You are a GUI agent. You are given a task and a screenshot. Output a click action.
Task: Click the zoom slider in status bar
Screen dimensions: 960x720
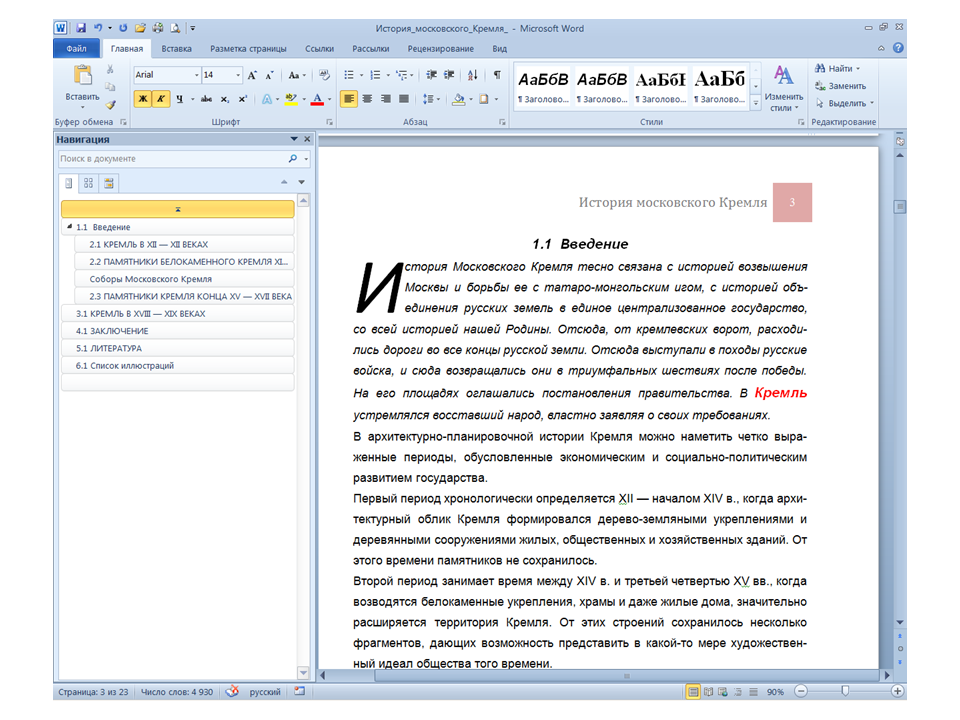click(x=846, y=692)
